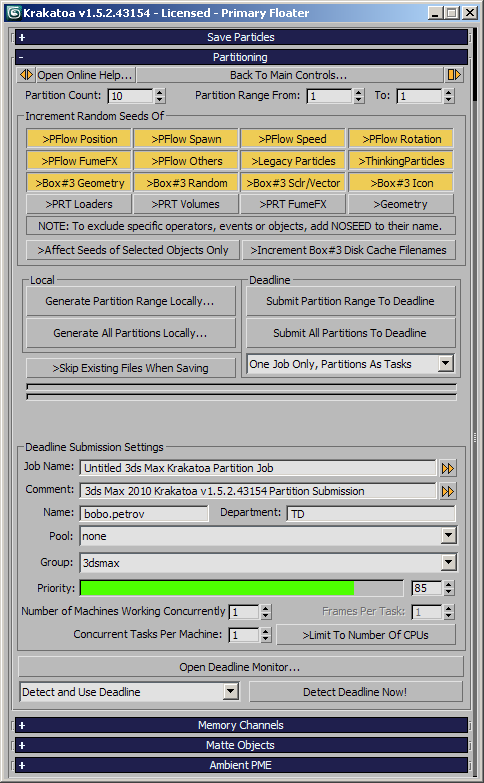Click the Department field containing TD
The width and height of the screenshot is (484, 783).
pyautogui.click(x=371, y=514)
